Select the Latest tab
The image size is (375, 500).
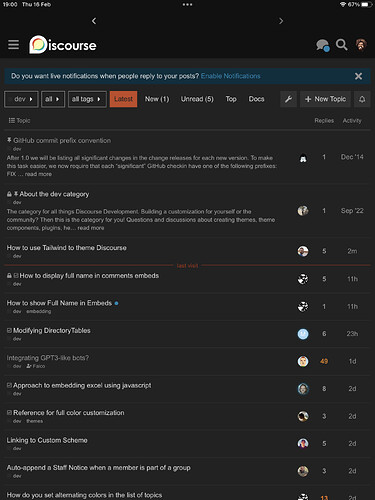pos(123,99)
